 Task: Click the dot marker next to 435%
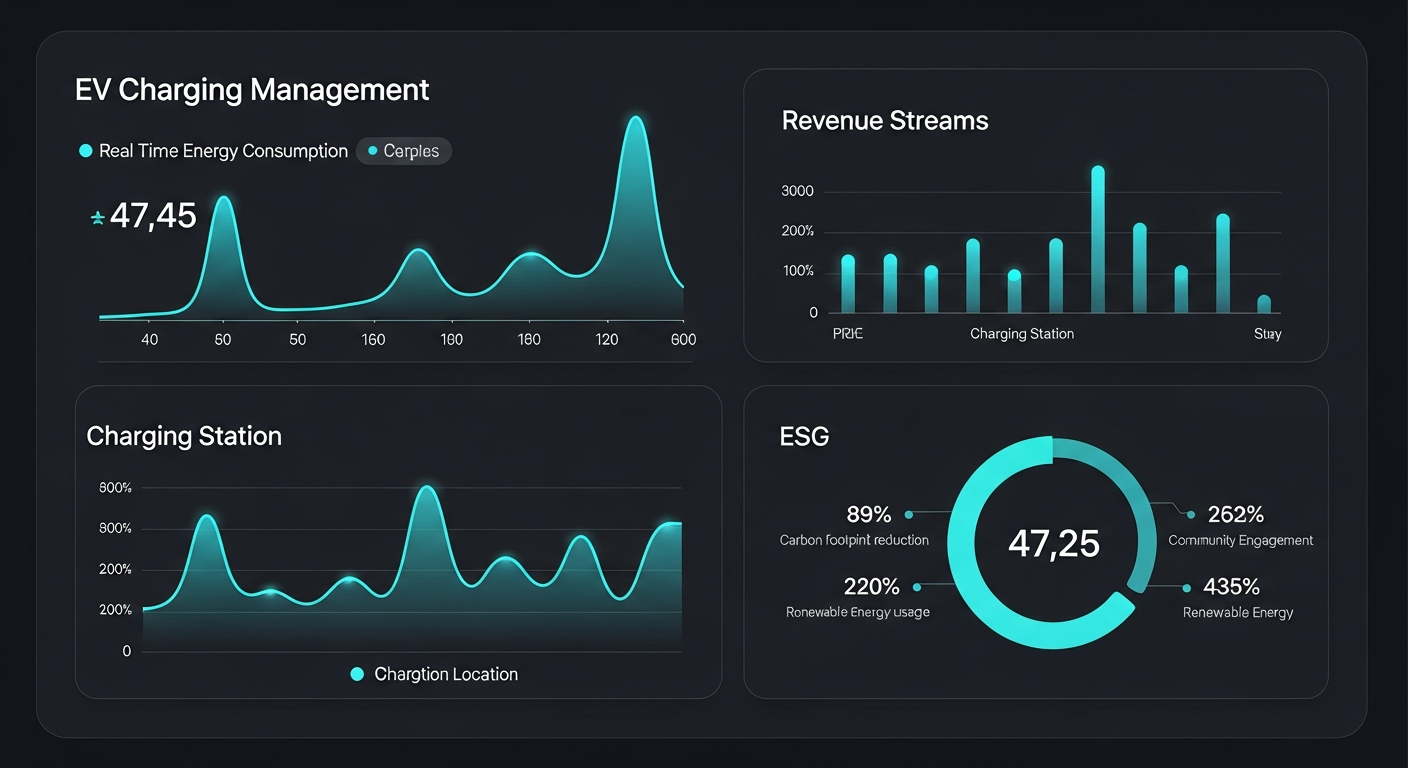(x=1187, y=587)
